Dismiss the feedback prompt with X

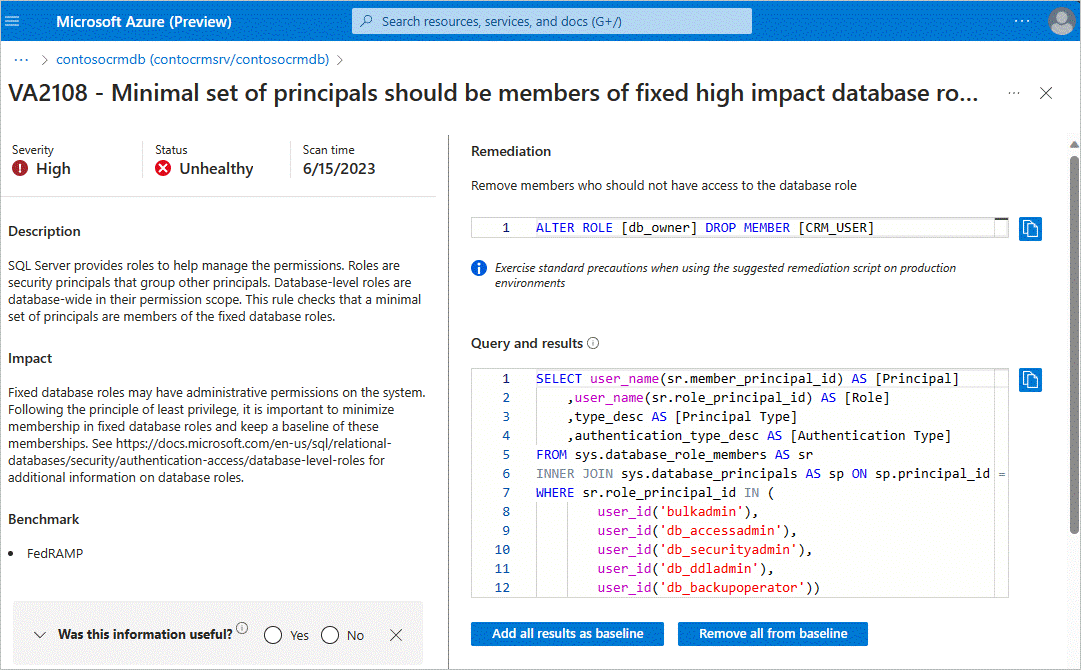pyautogui.click(x=396, y=635)
